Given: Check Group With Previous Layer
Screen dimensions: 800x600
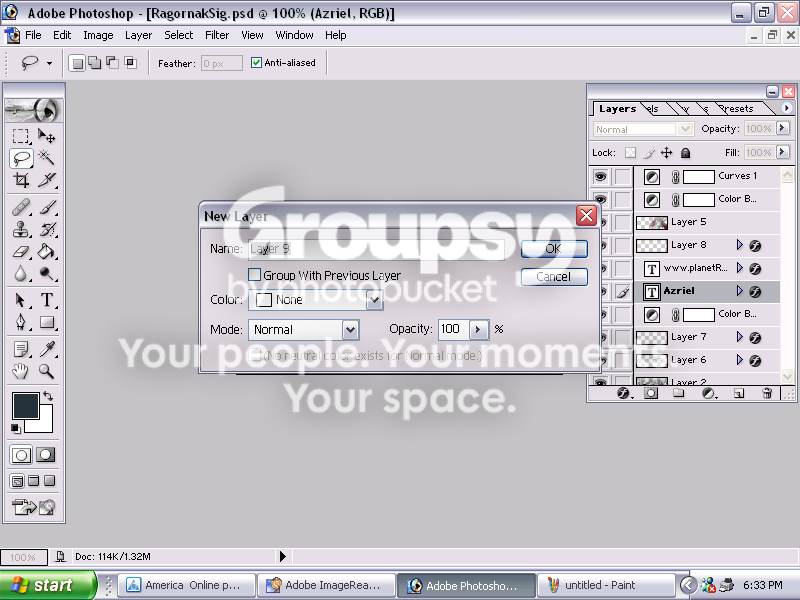Looking at the screenshot, I should tap(254, 275).
